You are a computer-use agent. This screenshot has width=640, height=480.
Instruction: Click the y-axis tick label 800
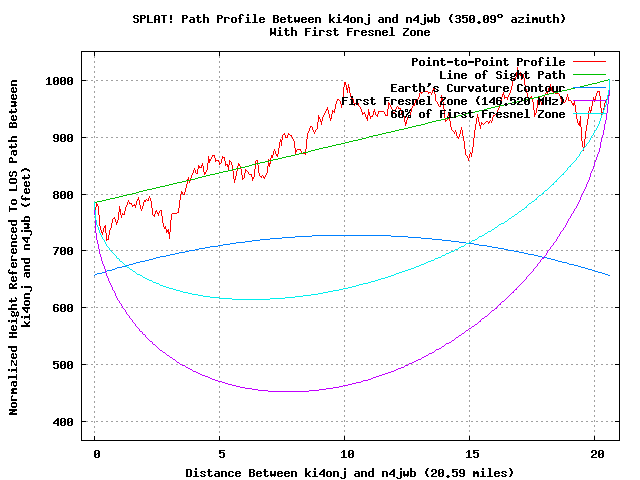click(x=63, y=195)
